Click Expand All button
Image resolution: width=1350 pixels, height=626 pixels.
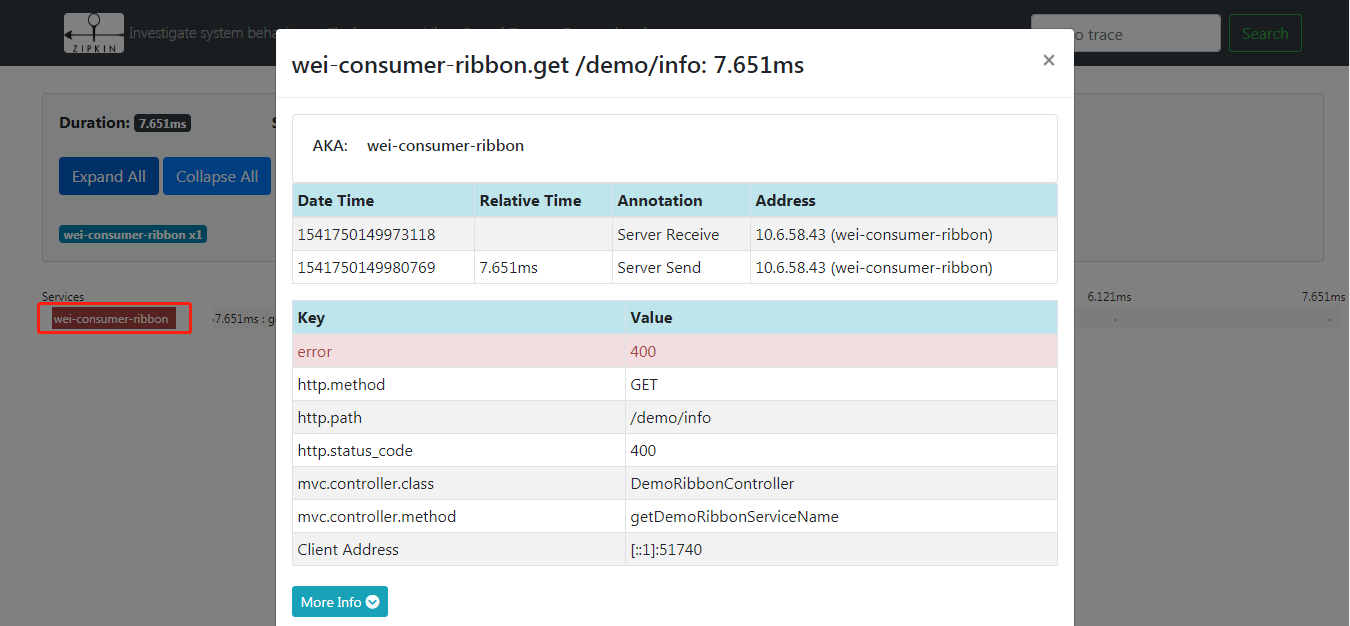108,176
